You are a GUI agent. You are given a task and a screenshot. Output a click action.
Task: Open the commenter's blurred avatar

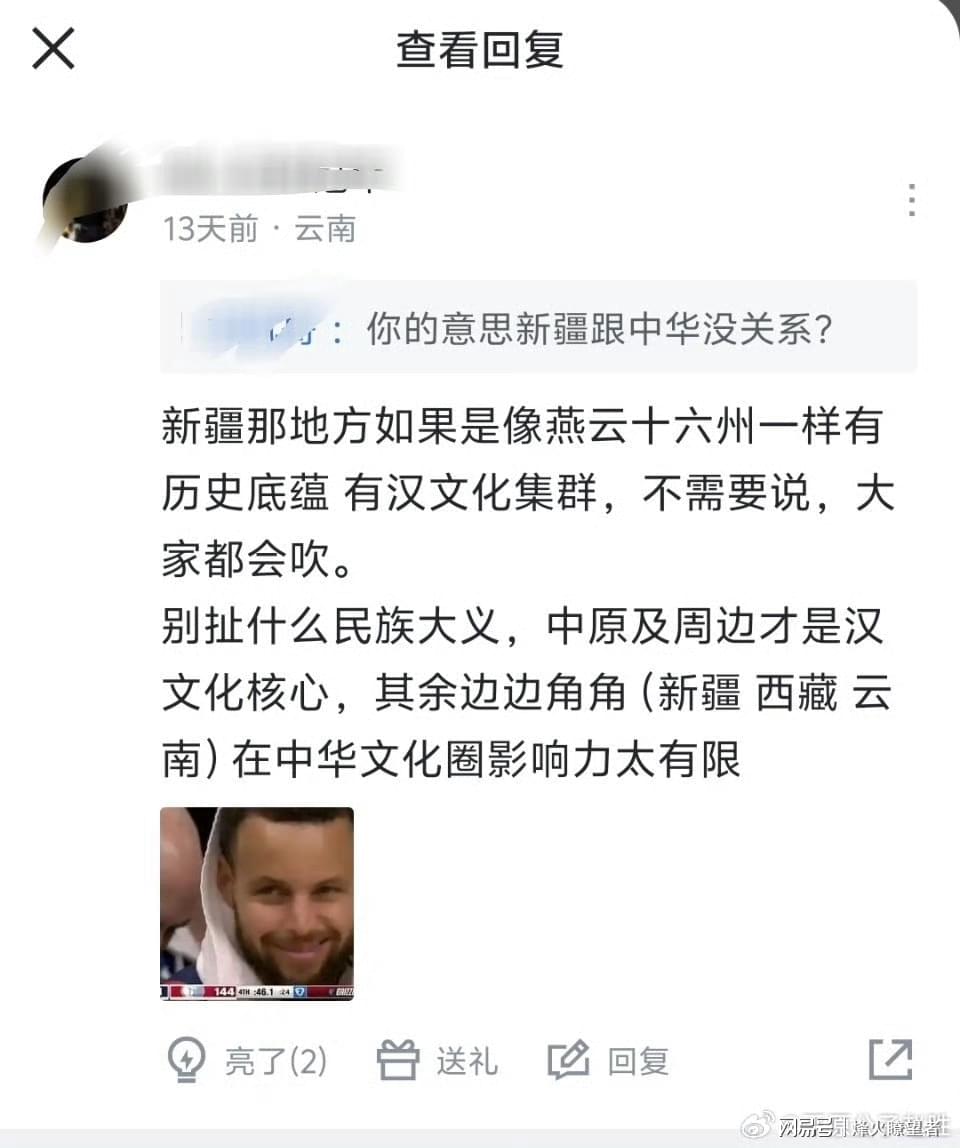(x=85, y=198)
